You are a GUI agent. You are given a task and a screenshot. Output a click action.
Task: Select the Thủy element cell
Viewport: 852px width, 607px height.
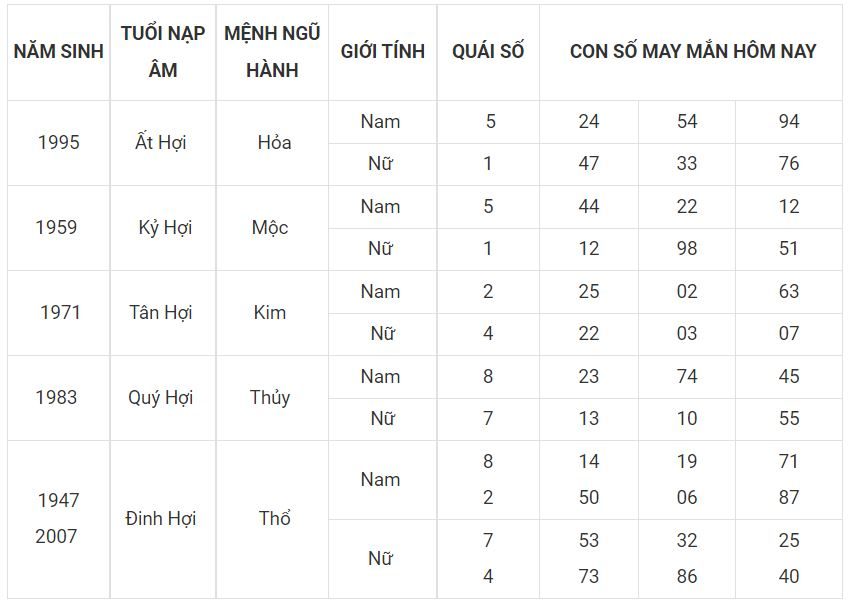tap(272, 398)
